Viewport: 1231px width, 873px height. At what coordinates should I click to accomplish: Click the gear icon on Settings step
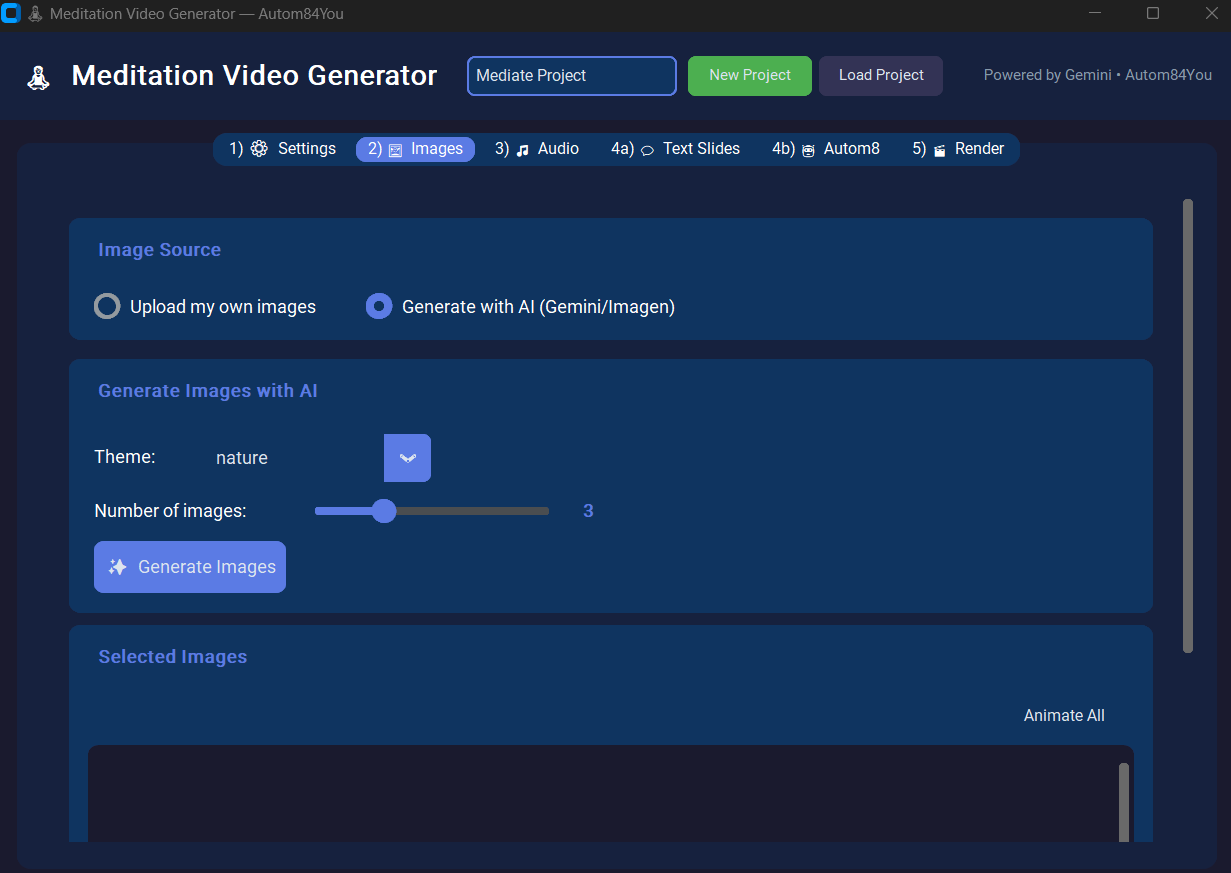[x=259, y=148]
